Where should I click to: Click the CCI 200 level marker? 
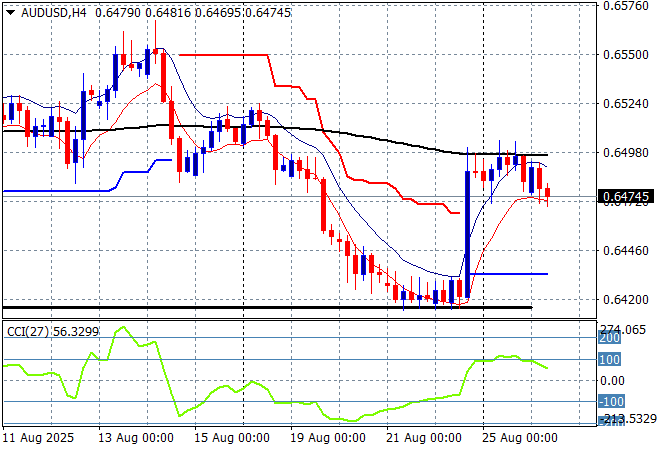pos(610,339)
